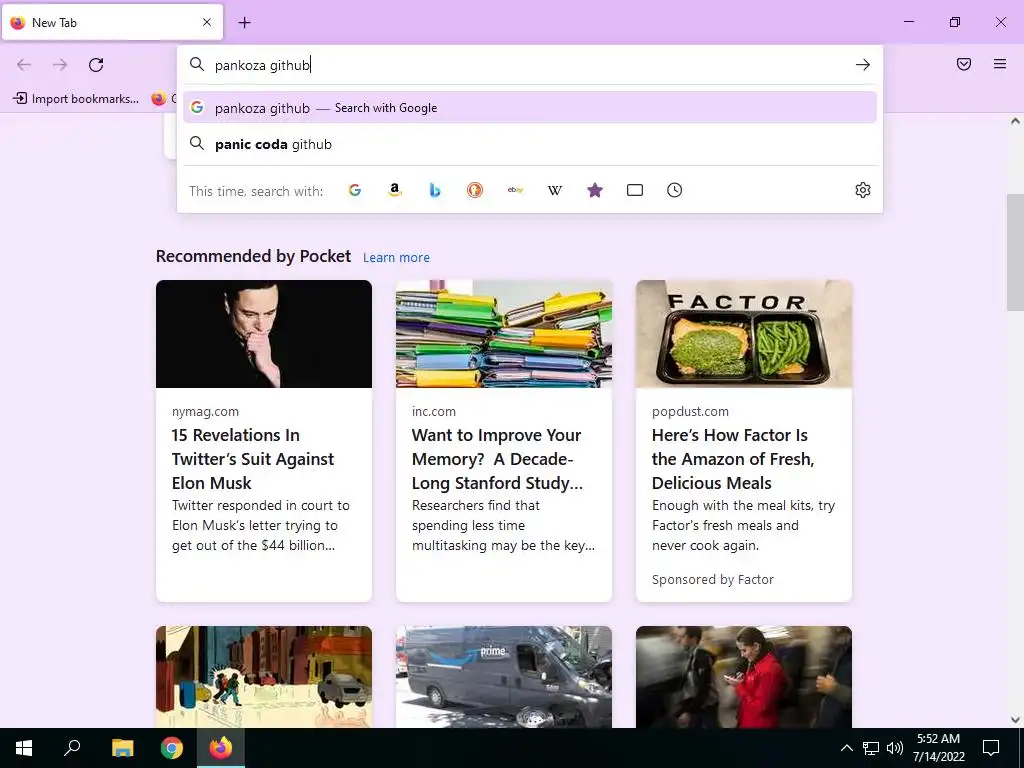This screenshot has height=768, width=1024.
Task: Open File Explorer from taskbar
Action: tap(122, 748)
